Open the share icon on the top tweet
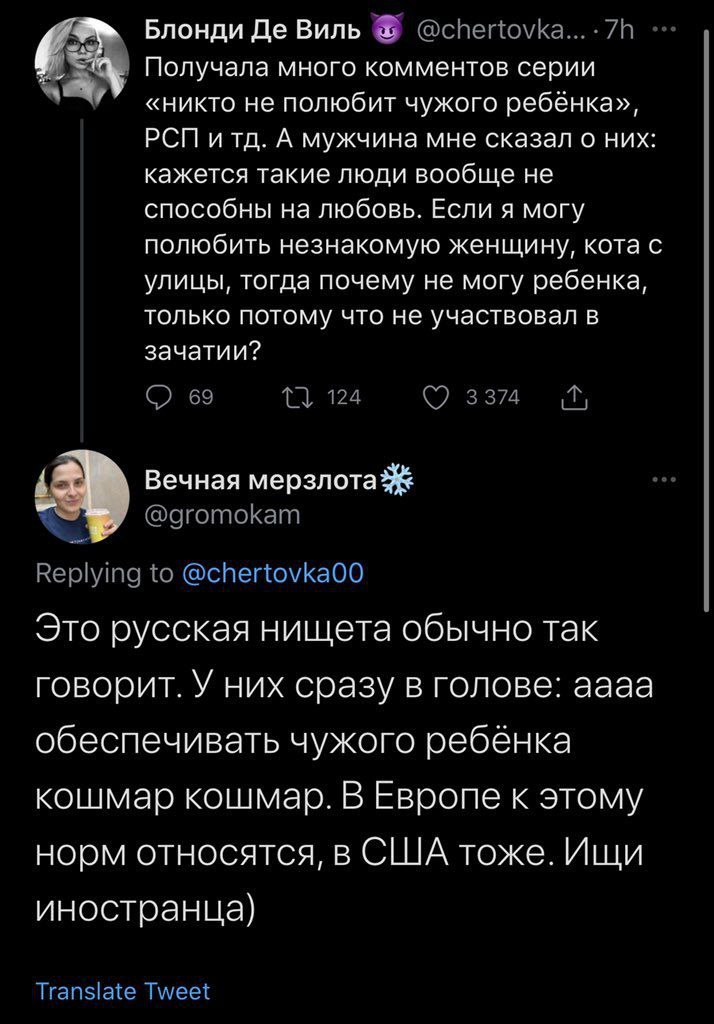 pyautogui.click(x=575, y=399)
